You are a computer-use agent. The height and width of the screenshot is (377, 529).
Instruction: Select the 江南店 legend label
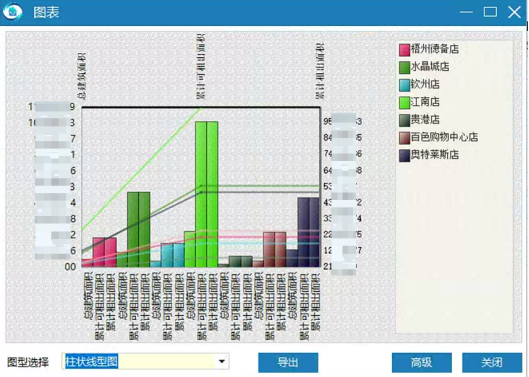(425, 102)
